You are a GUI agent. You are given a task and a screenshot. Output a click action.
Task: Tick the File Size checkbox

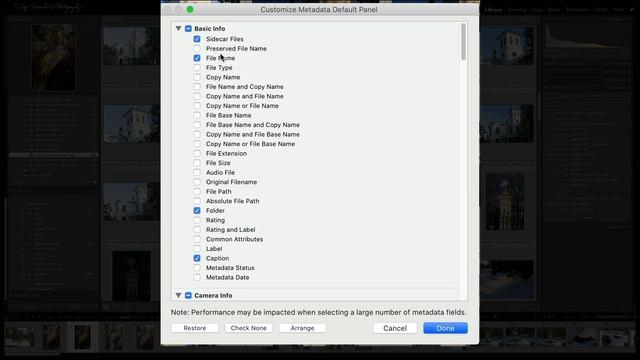pos(197,163)
